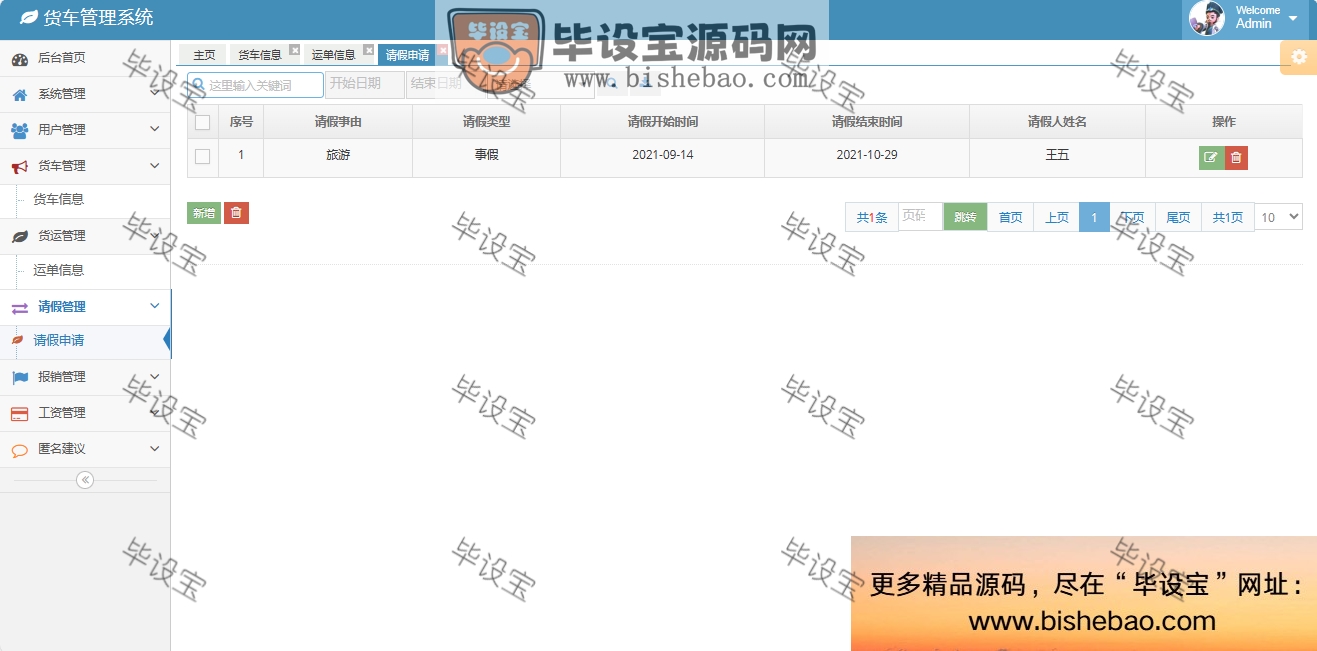Open the page size dropdown showing 10
This screenshot has width=1317, height=651.
(1279, 217)
